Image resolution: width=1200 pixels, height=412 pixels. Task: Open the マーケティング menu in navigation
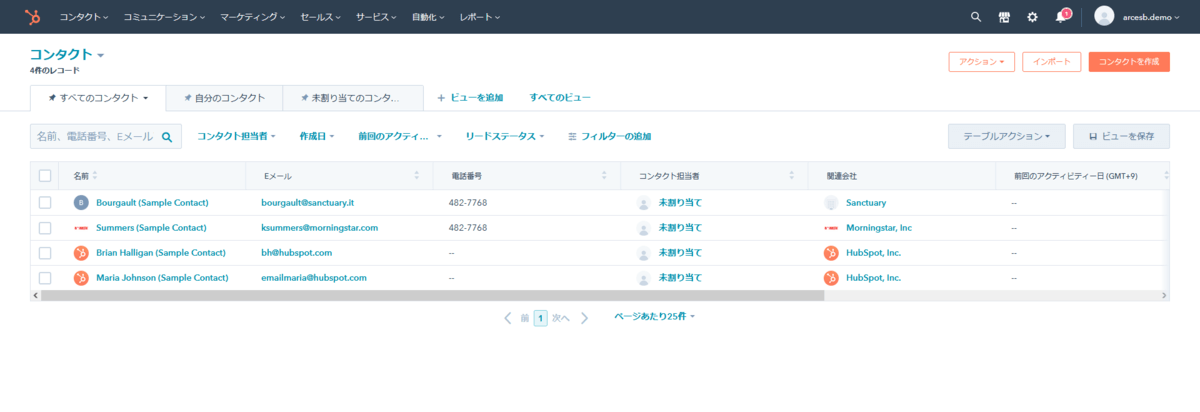point(252,17)
